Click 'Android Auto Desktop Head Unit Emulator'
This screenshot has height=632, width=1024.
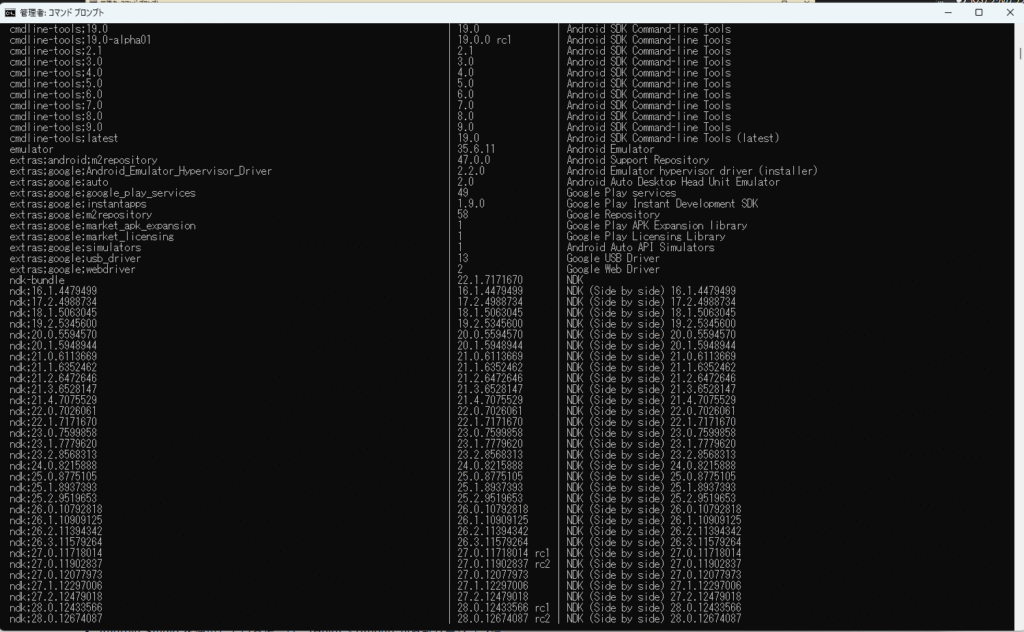pyautogui.click(x=673, y=182)
